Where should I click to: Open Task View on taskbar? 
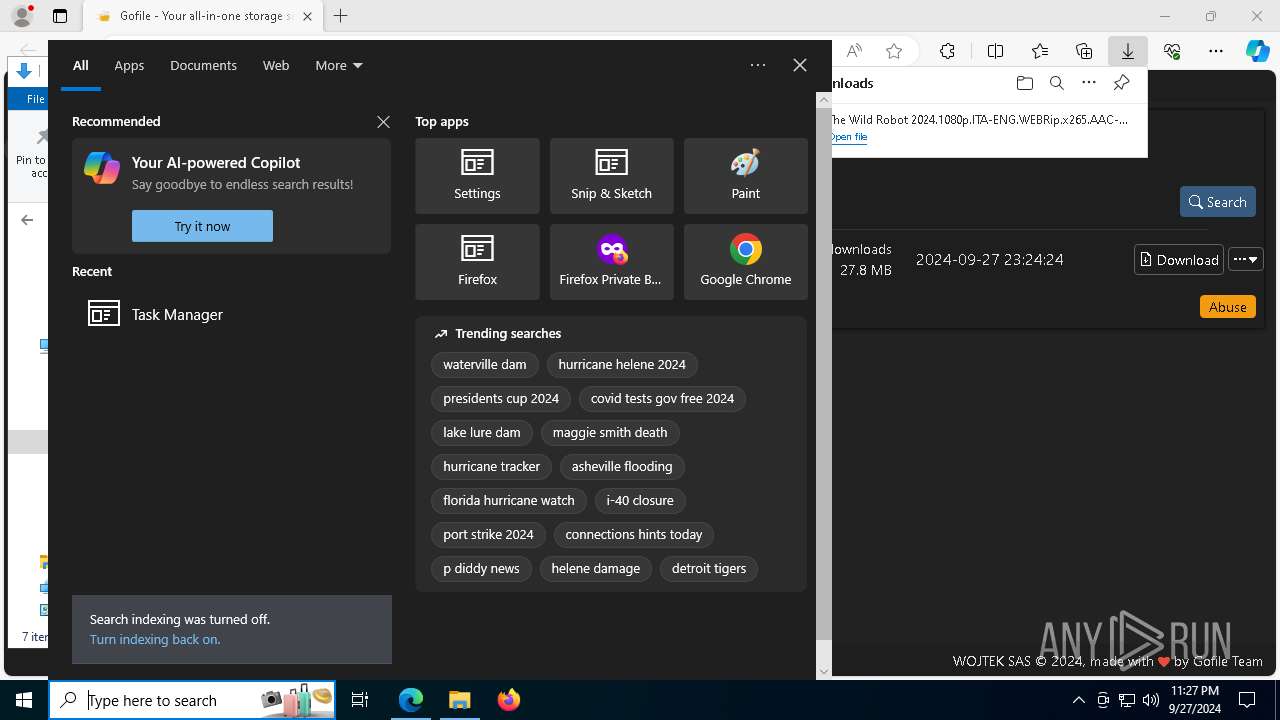[x=360, y=700]
